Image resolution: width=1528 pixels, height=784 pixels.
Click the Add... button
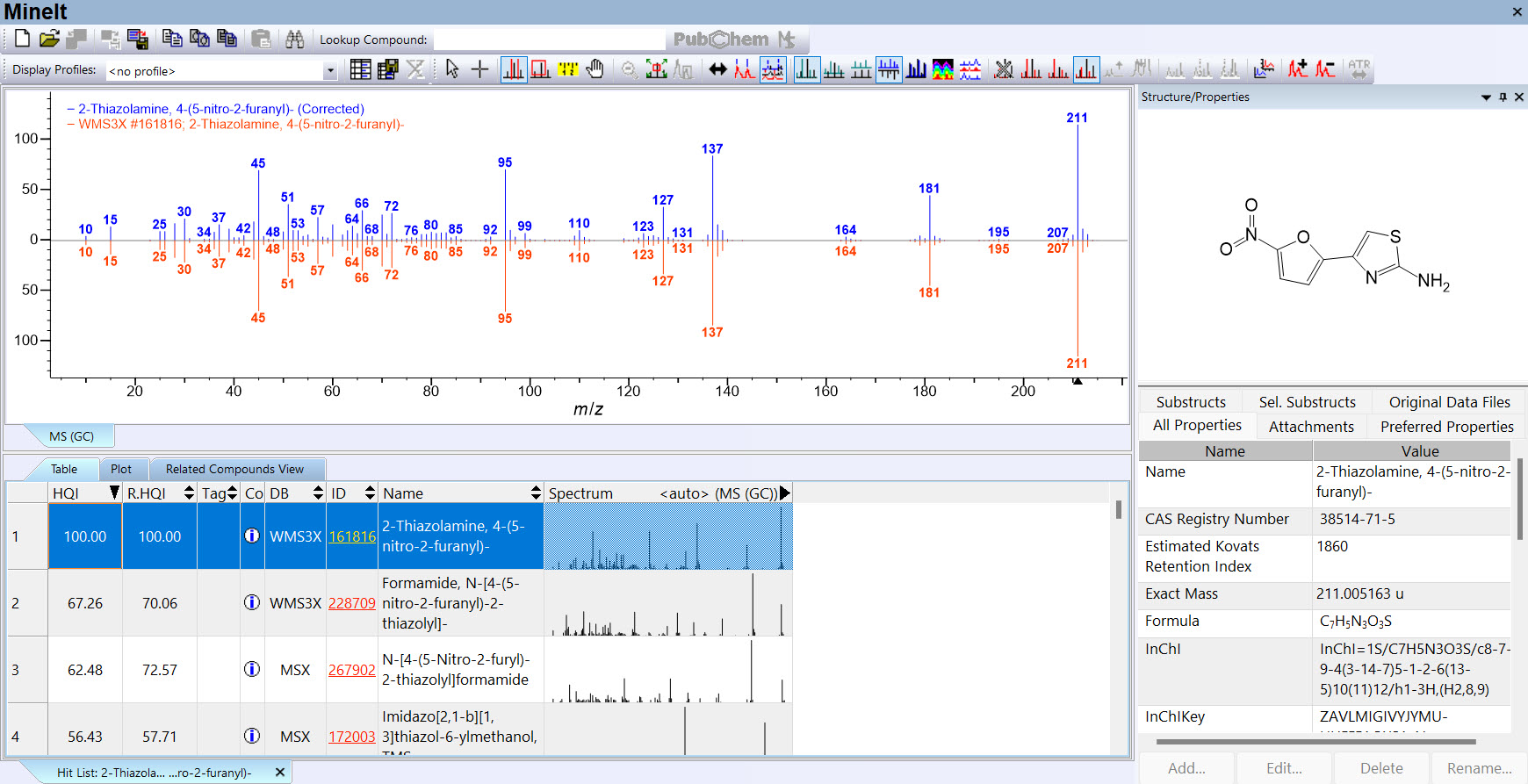pyautogui.click(x=1186, y=768)
